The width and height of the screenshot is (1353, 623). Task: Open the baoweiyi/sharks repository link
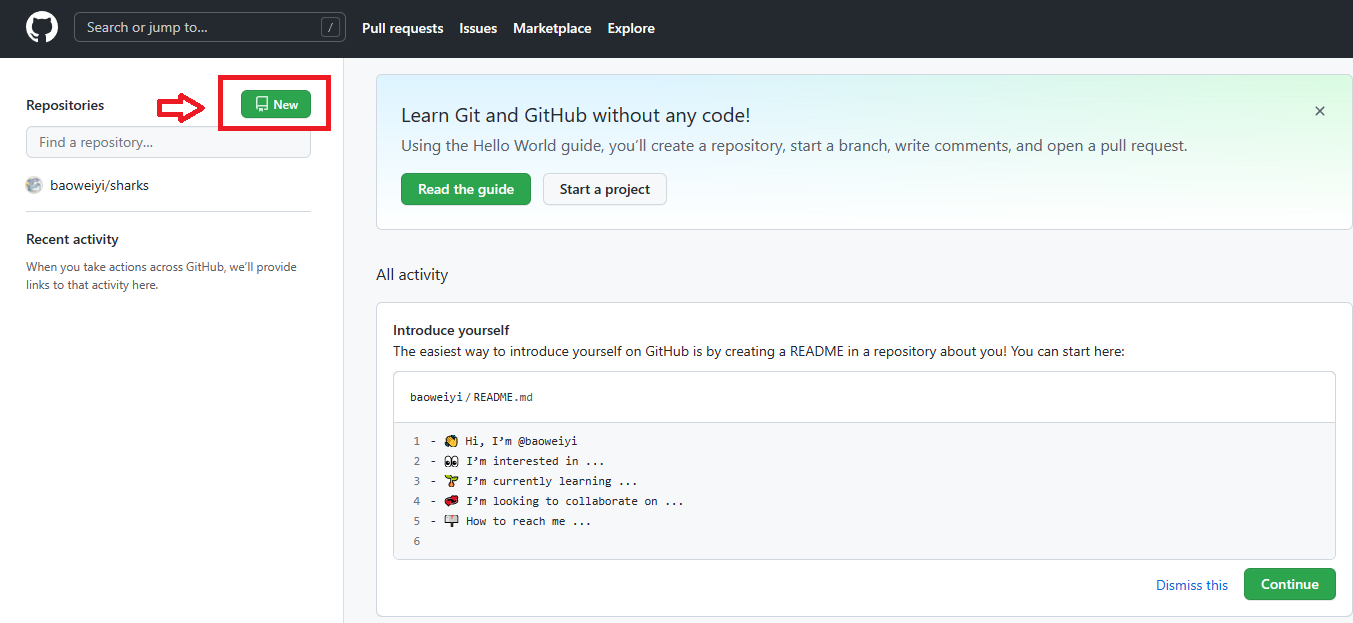tap(99, 185)
